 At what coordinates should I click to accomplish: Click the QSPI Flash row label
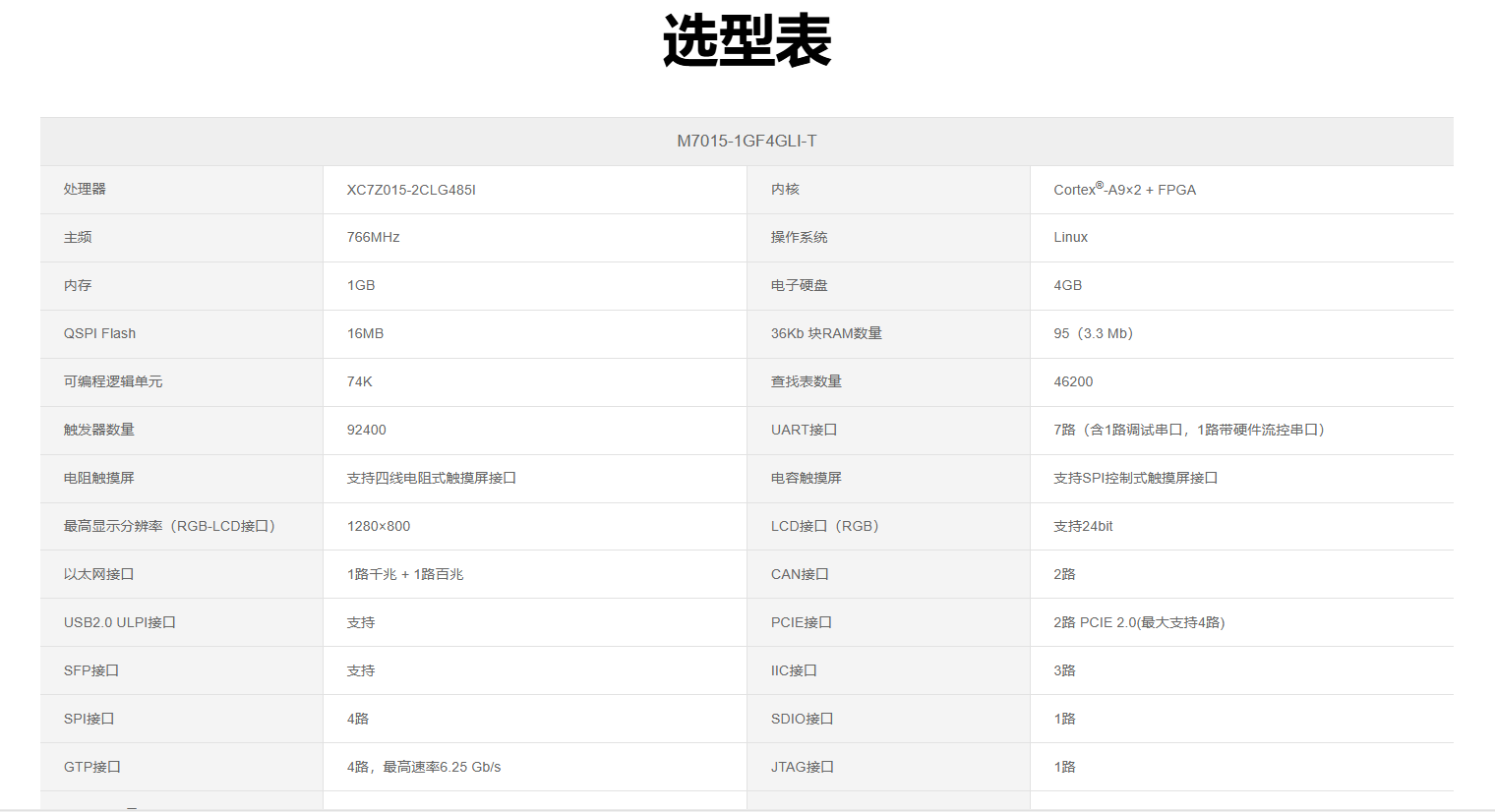click(99, 334)
